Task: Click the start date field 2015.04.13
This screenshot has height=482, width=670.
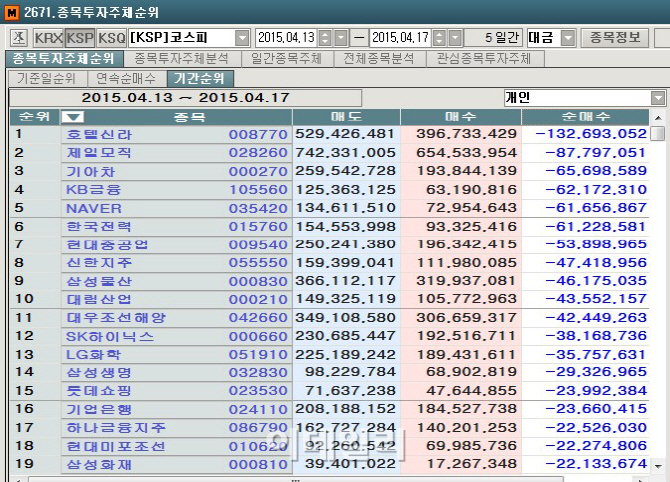Action: click(x=286, y=38)
